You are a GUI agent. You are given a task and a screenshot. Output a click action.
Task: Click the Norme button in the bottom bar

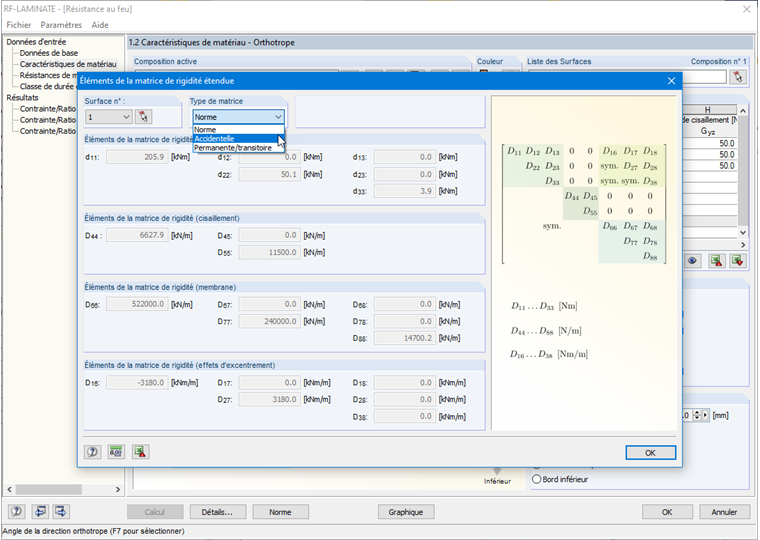click(280, 512)
